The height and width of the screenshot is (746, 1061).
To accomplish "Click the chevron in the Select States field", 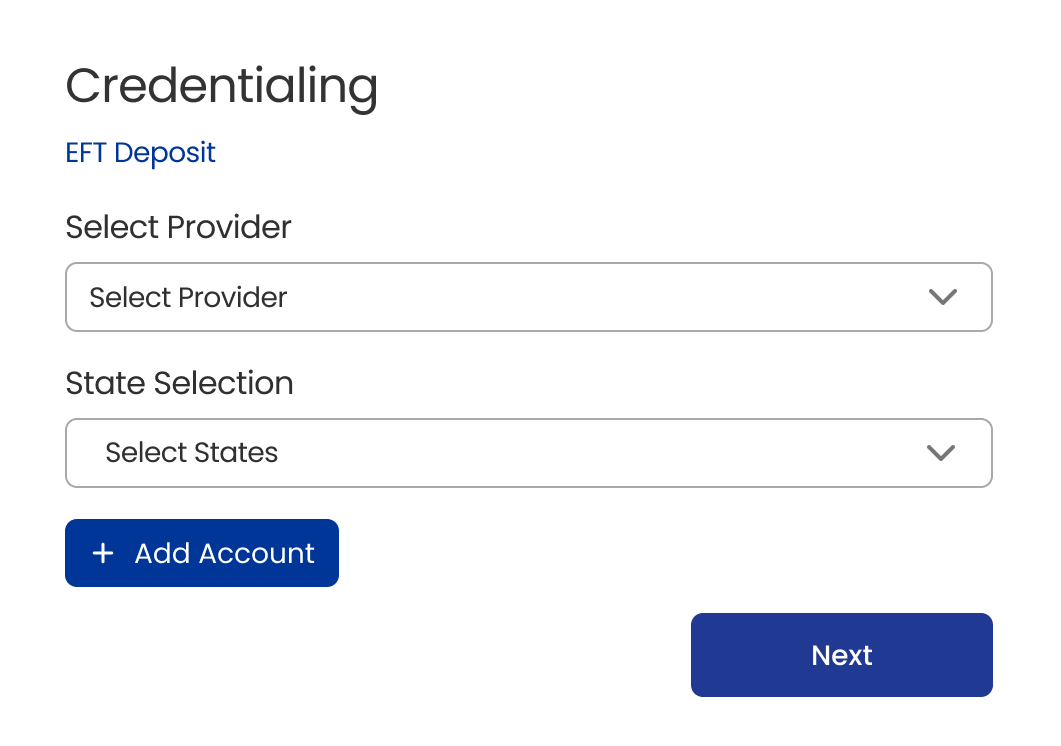I will click(x=941, y=452).
